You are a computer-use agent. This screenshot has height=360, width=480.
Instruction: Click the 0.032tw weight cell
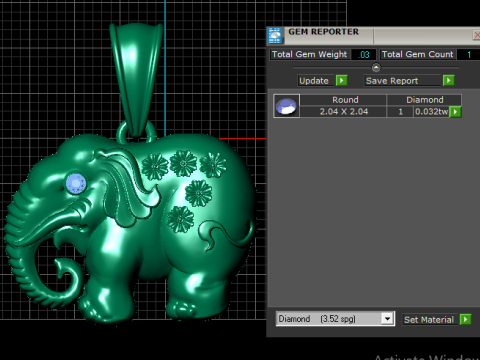[432, 112]
